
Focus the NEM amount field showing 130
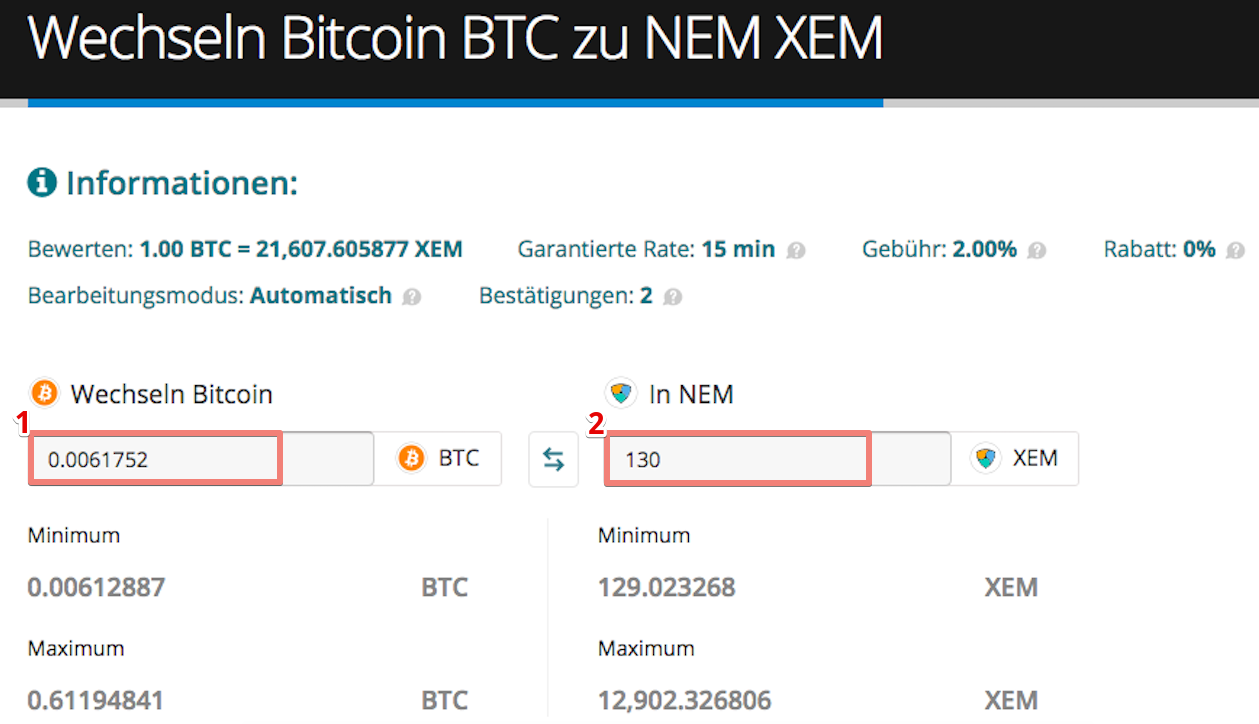[737, 460]
